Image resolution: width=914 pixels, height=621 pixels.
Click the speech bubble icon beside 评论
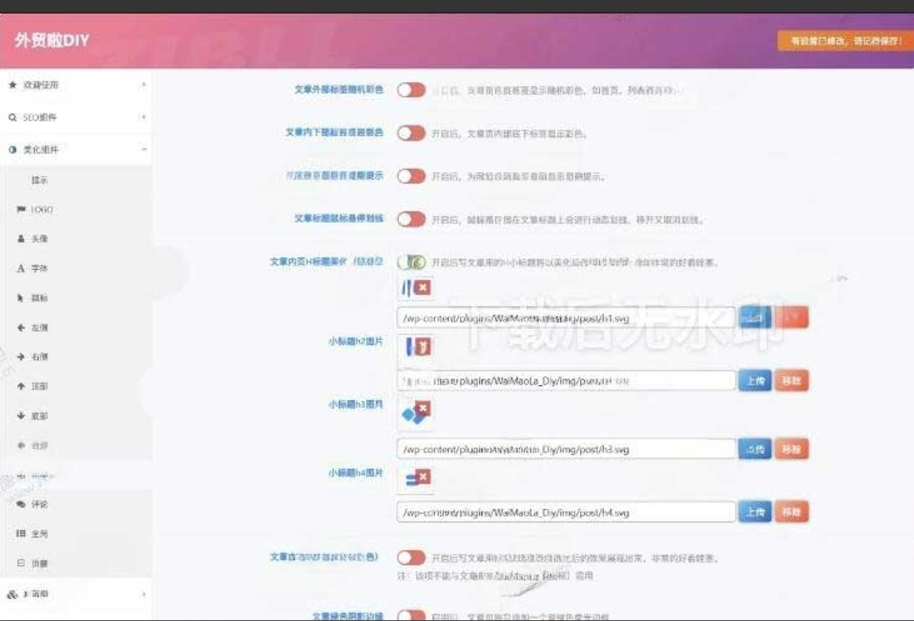click(x=21, y=504)
